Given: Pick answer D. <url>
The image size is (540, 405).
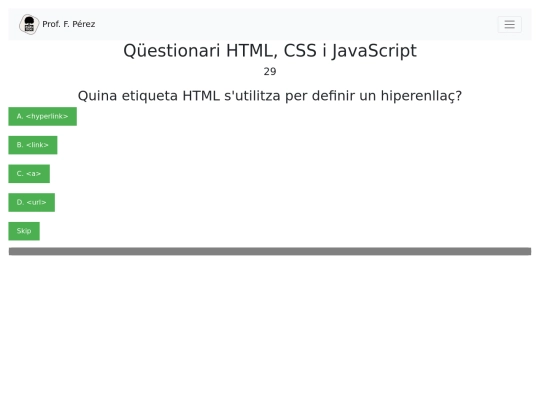Looking at the screenshot, I should pyautogui.click(x=32, y=202).
